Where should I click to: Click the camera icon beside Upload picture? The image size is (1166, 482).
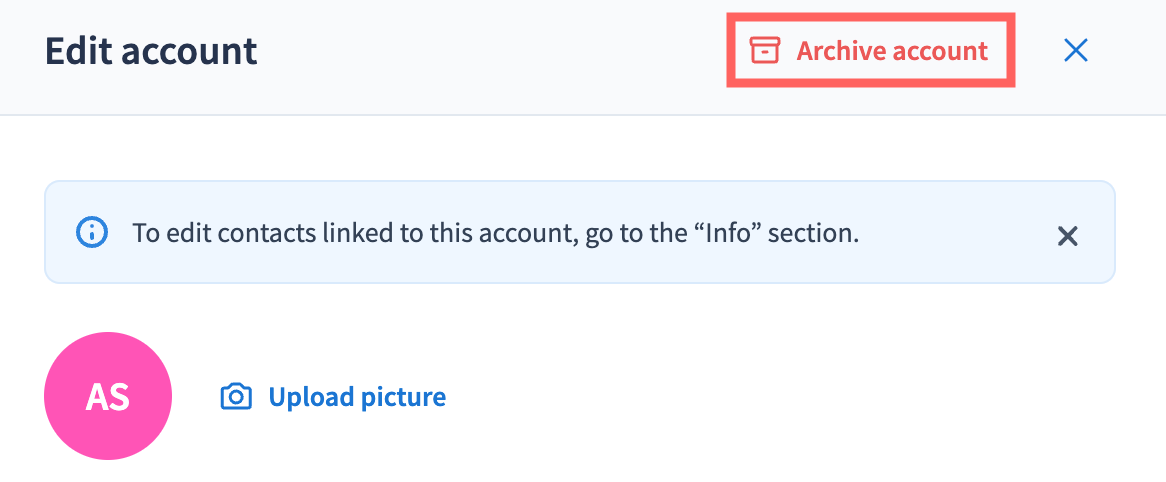coord(235,397)
